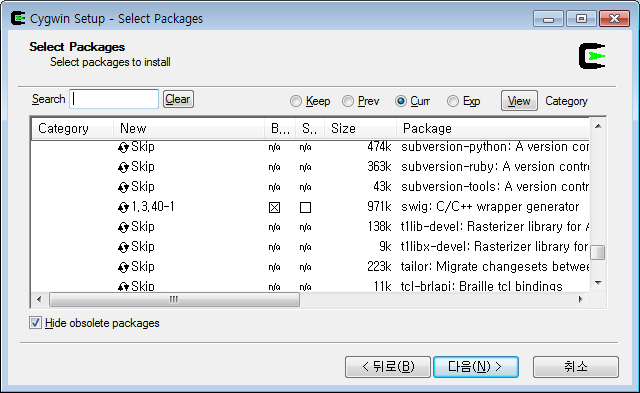The width and height of the screenshot is (640, 393).
Task: Toggle Hide obsolete packages checkbox
Action: pyautogui.click(x=35, y=323)
